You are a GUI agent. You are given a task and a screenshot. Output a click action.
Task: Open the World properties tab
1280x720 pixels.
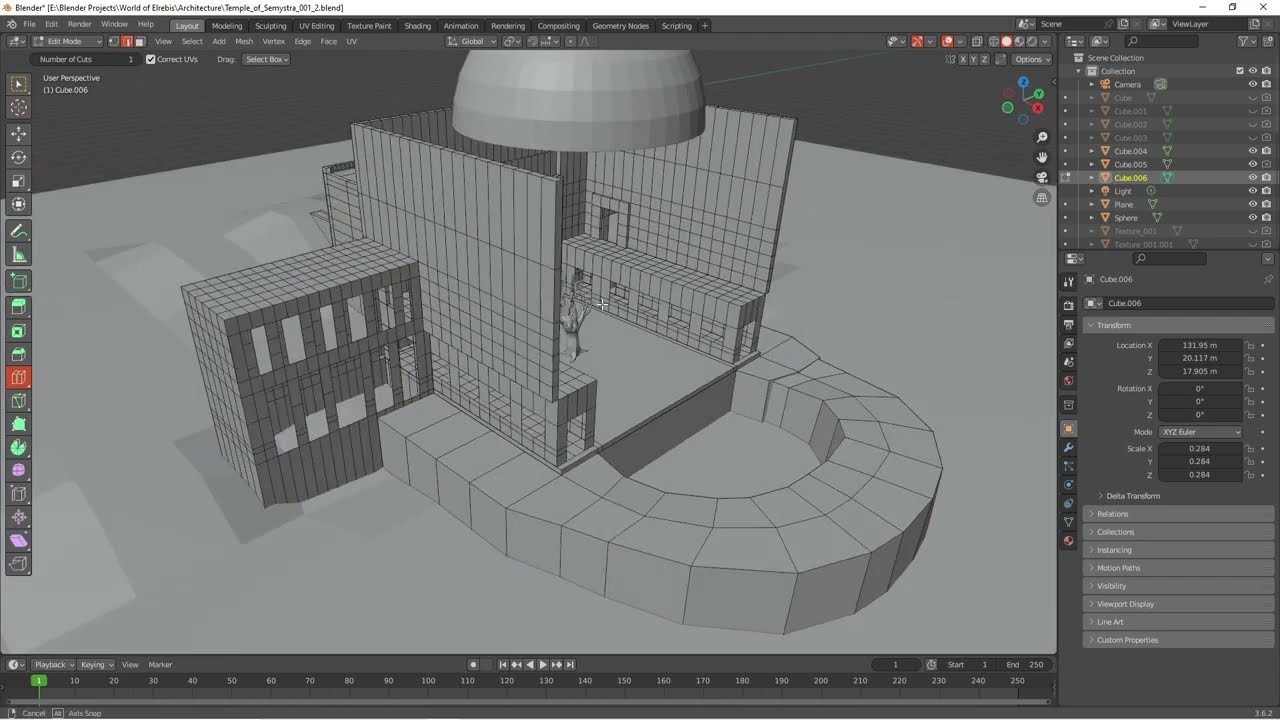tap(1069, 380)
